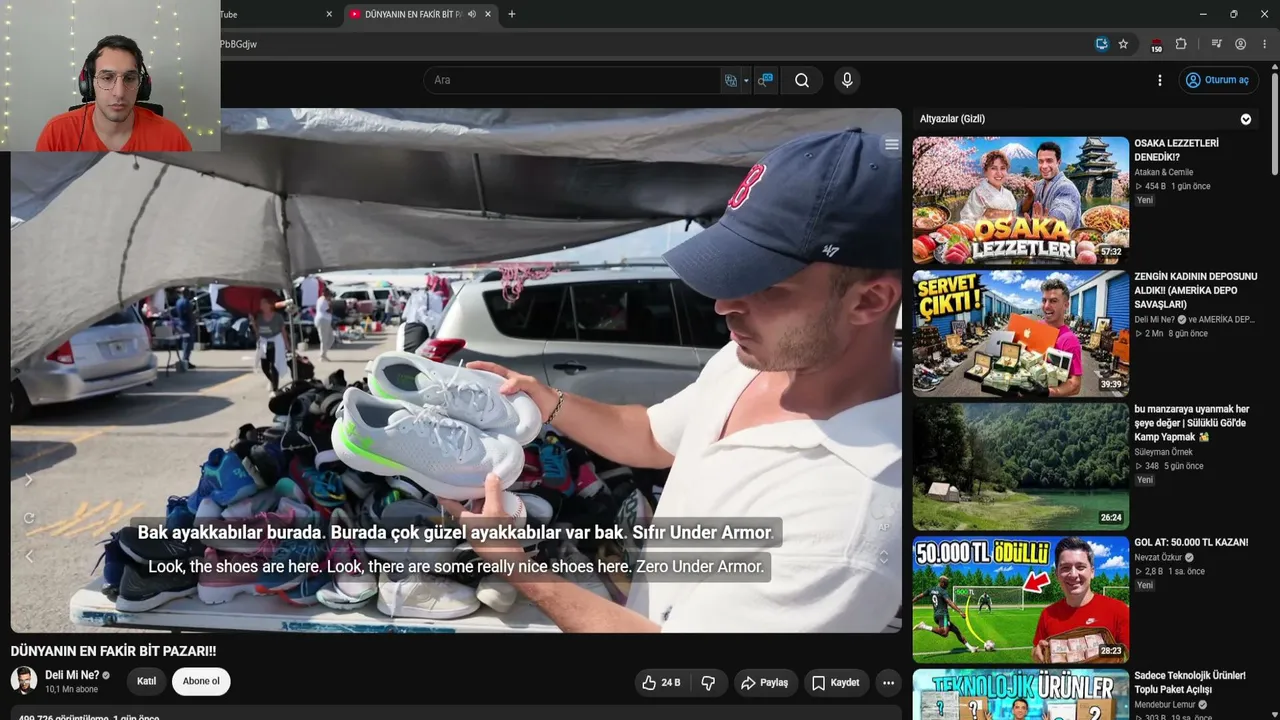This screenshot has height=720, width=1280.
Task: Open the TEKNOLOJİK ÜRÜNLER video thumbnail
Action: (1020, 695)
